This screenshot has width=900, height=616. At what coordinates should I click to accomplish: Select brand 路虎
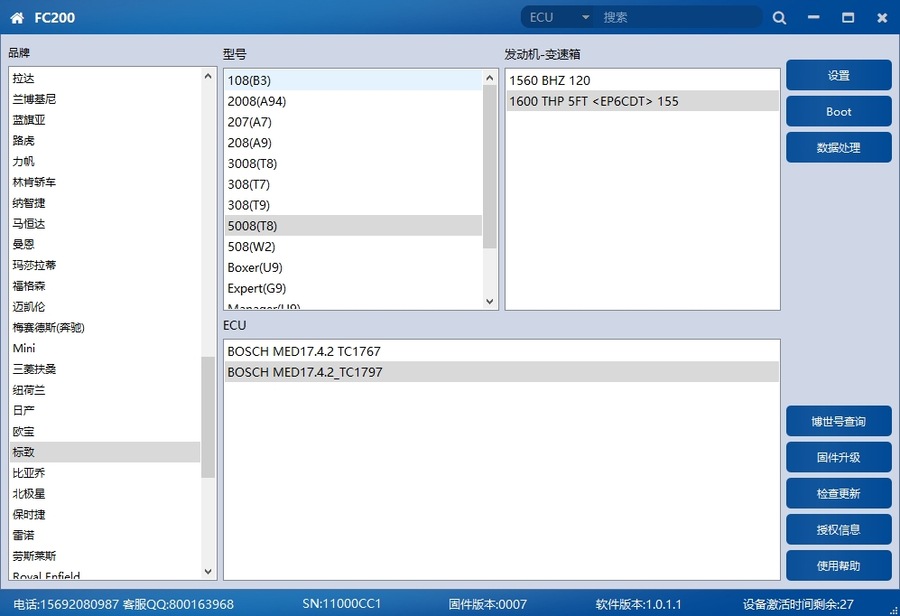click(105, 140)
